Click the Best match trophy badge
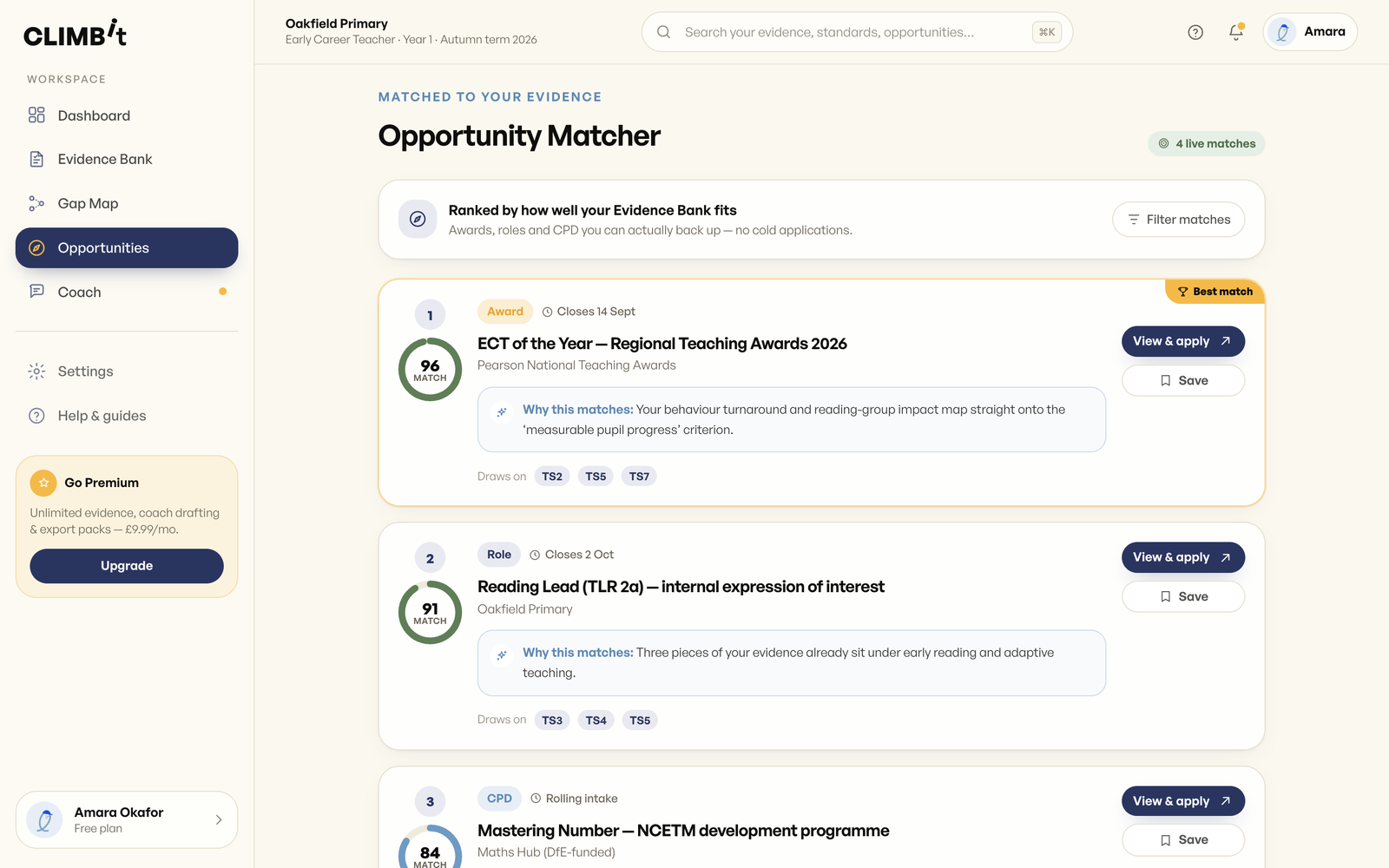The height and width of the screenshot is (868, 1389). pyautogui.click(x=1215, y=292)
